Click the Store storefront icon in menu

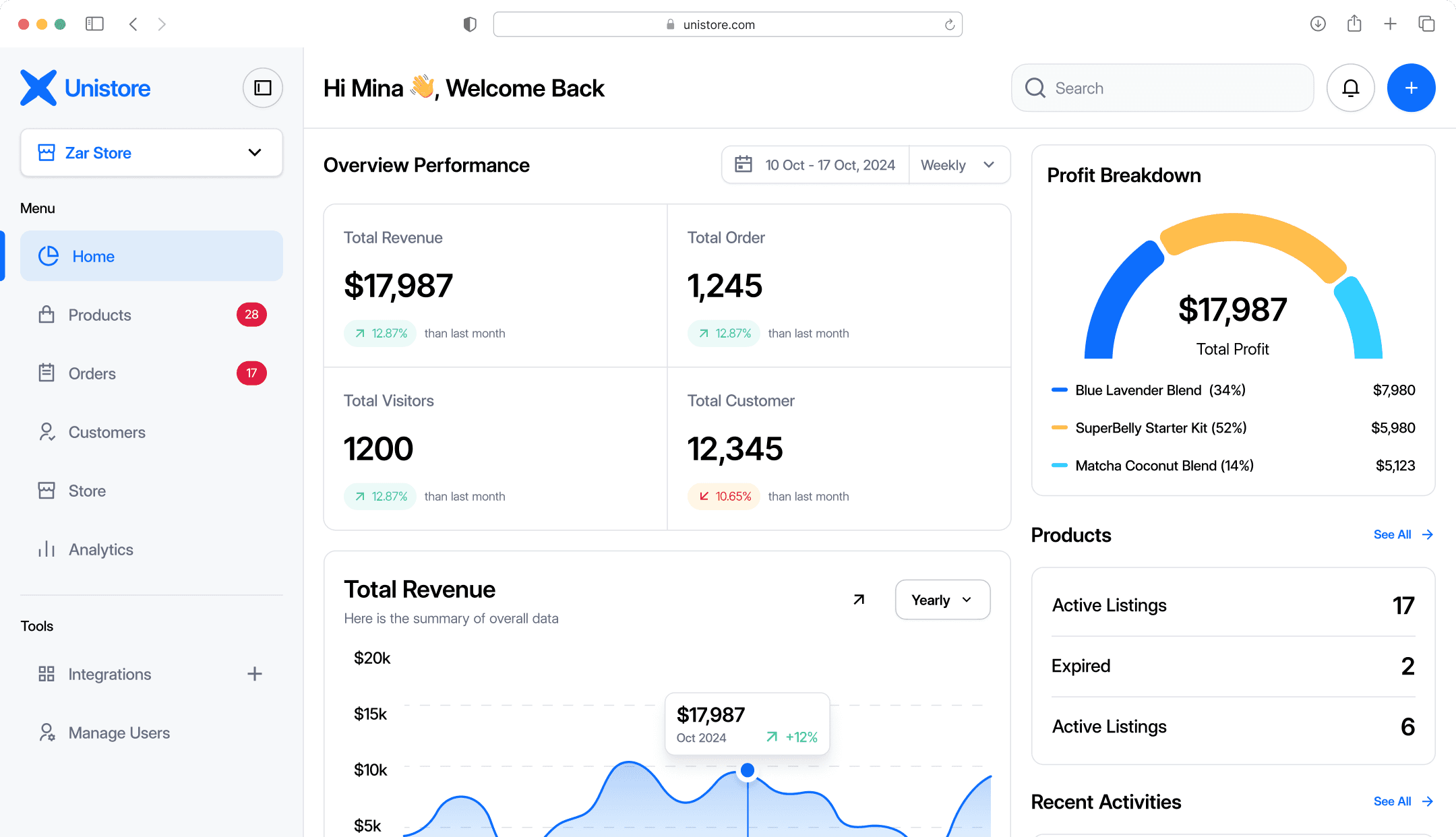(x=47, y=491)
